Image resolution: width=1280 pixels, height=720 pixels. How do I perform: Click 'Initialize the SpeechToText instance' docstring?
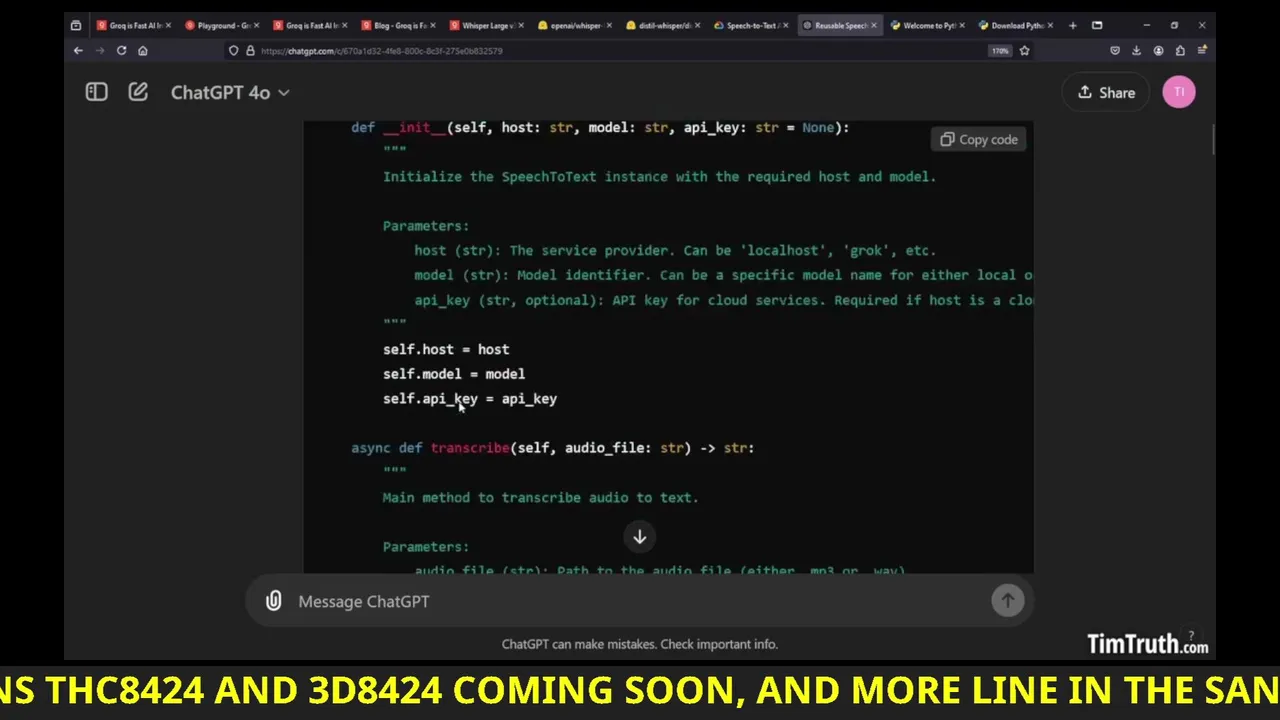click(x=659, y=177)
